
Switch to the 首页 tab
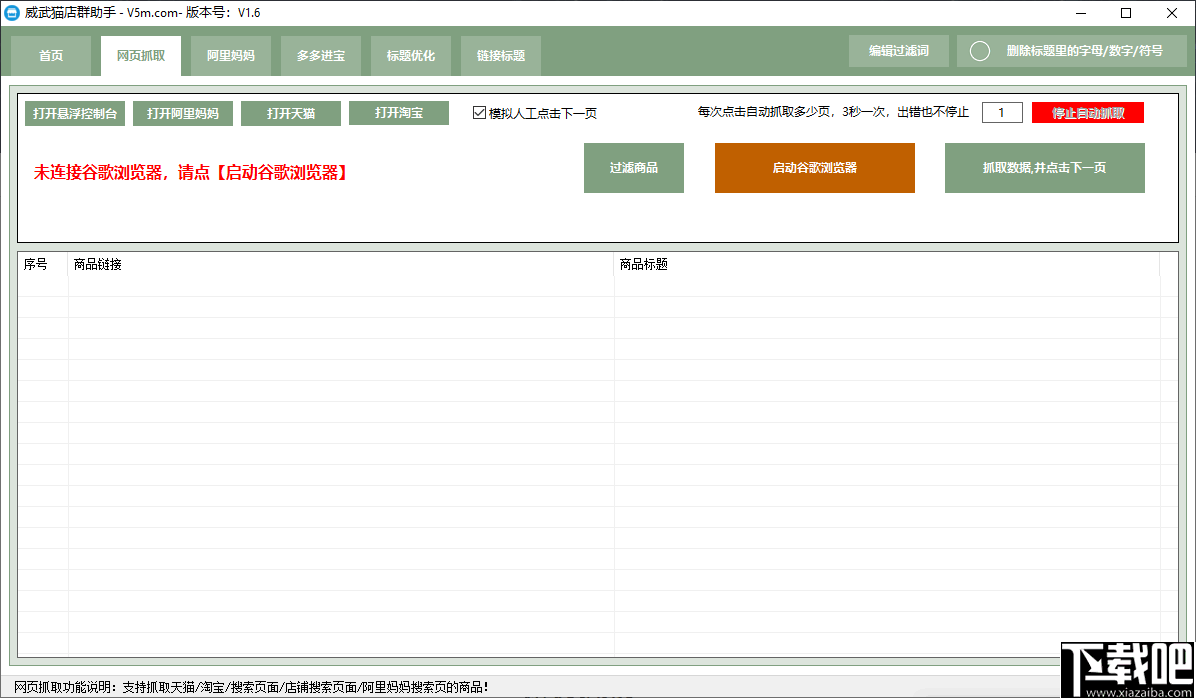(x=51, y=56)
